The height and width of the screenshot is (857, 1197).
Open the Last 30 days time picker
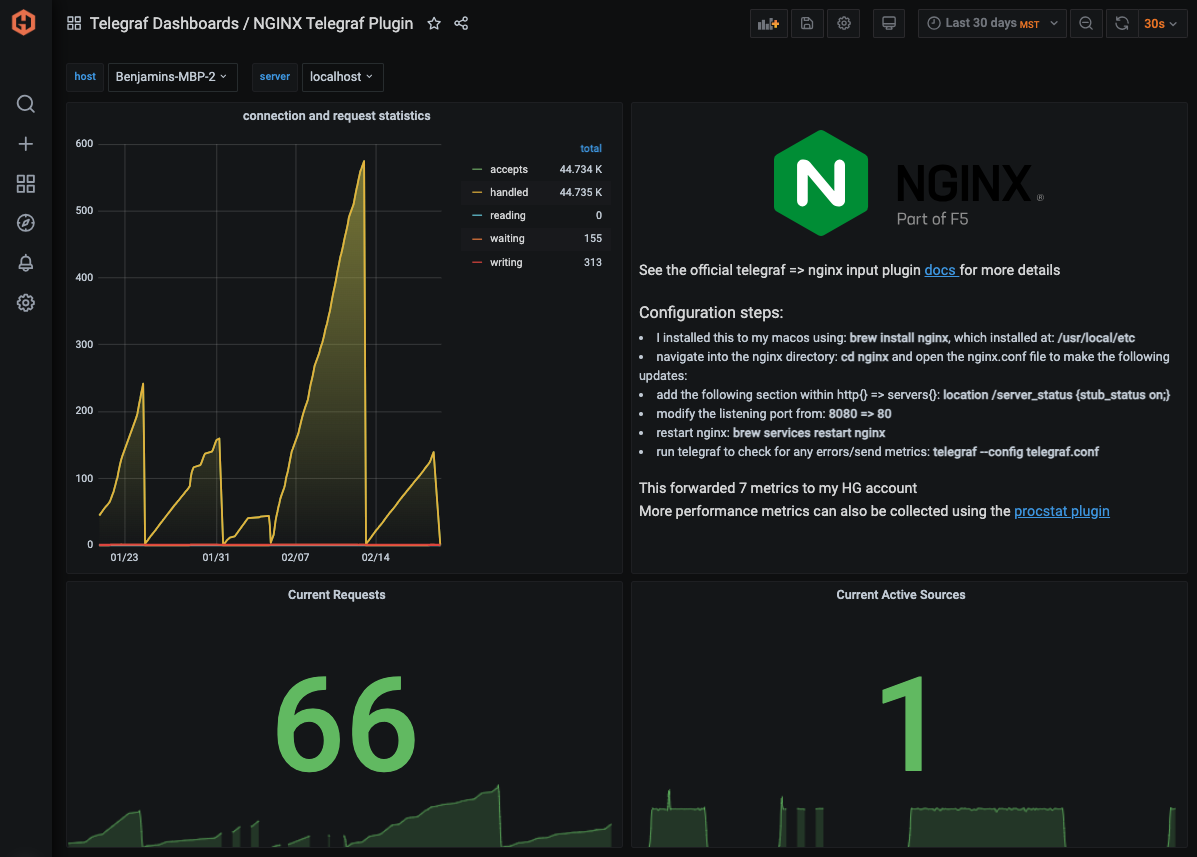(x=992, y=24)
